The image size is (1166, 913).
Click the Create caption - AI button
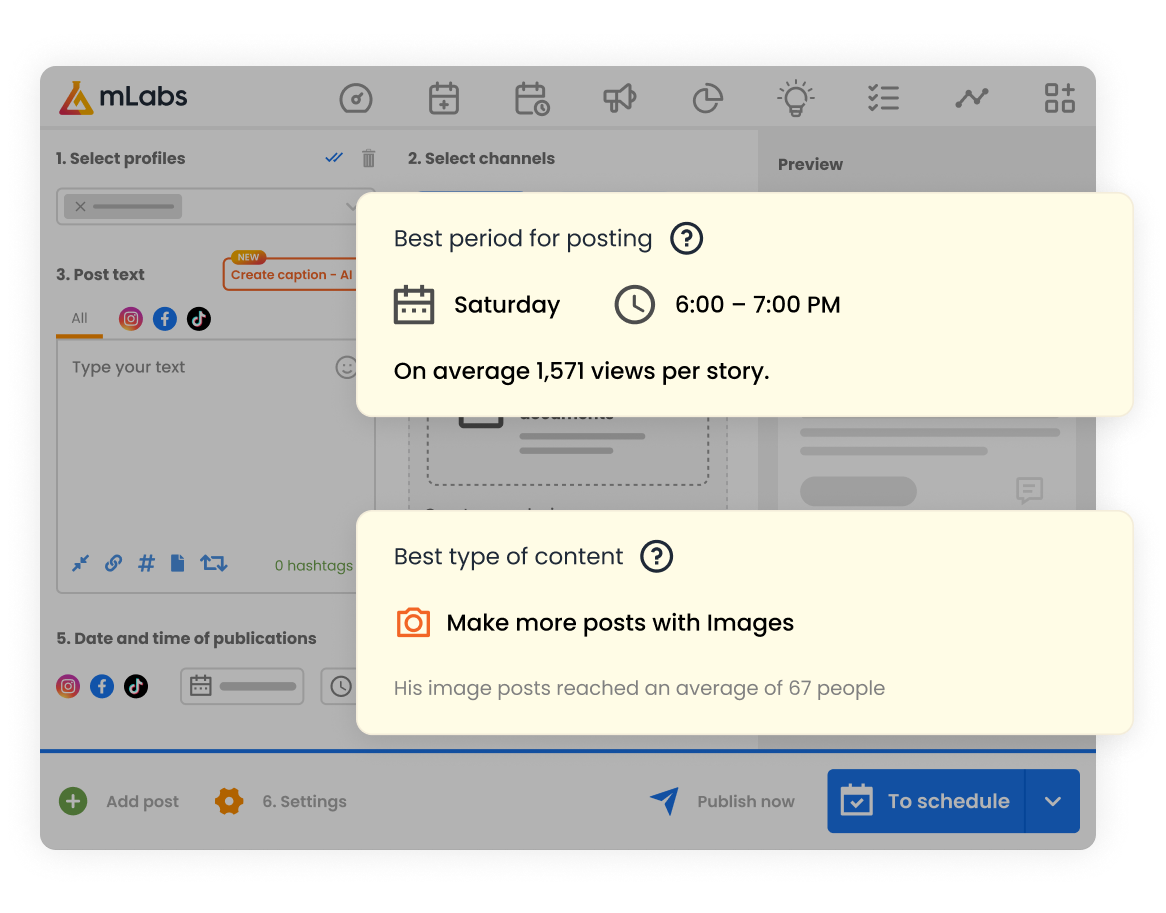[291, 272]
